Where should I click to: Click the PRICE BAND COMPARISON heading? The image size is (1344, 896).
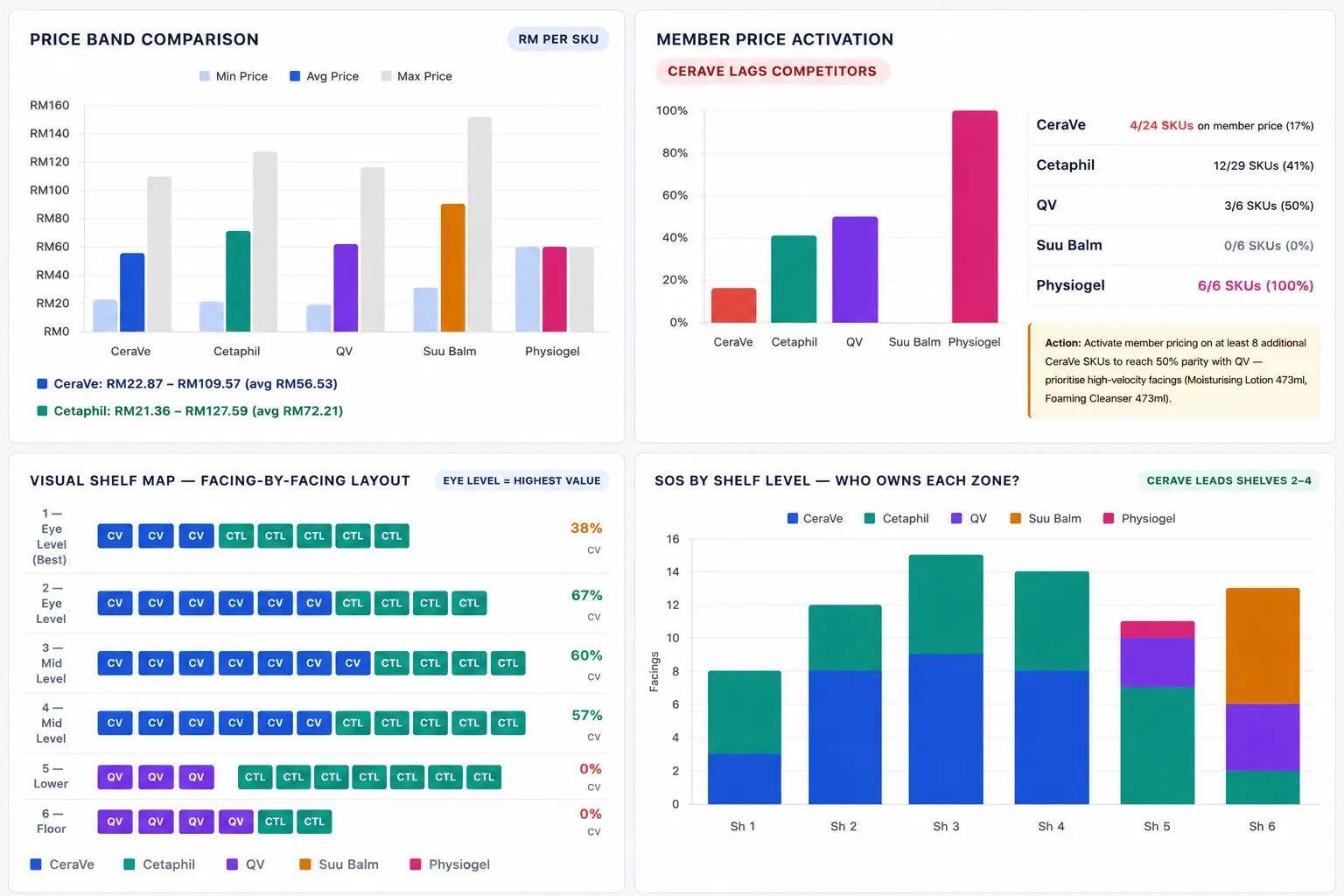coord(144,39)
